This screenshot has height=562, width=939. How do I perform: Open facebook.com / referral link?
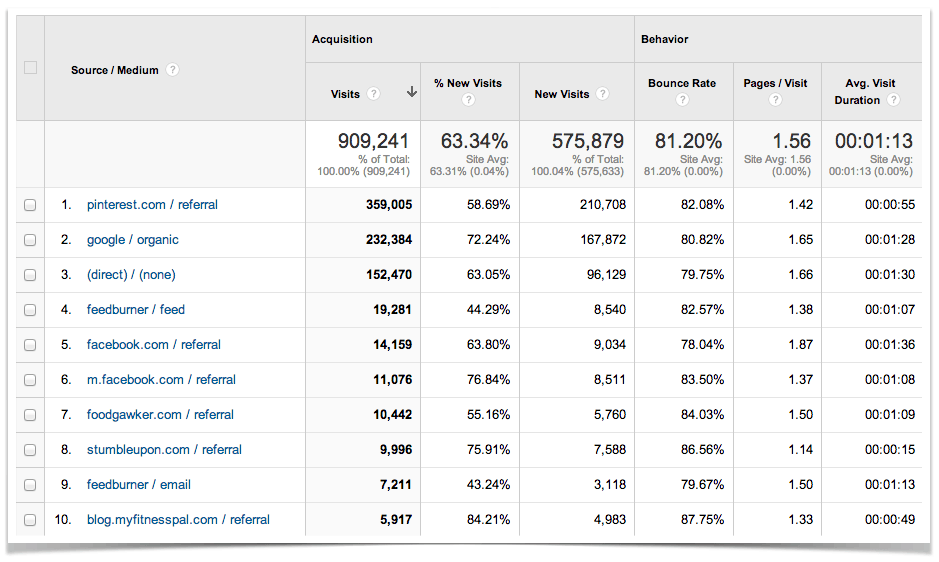[154, 345]
